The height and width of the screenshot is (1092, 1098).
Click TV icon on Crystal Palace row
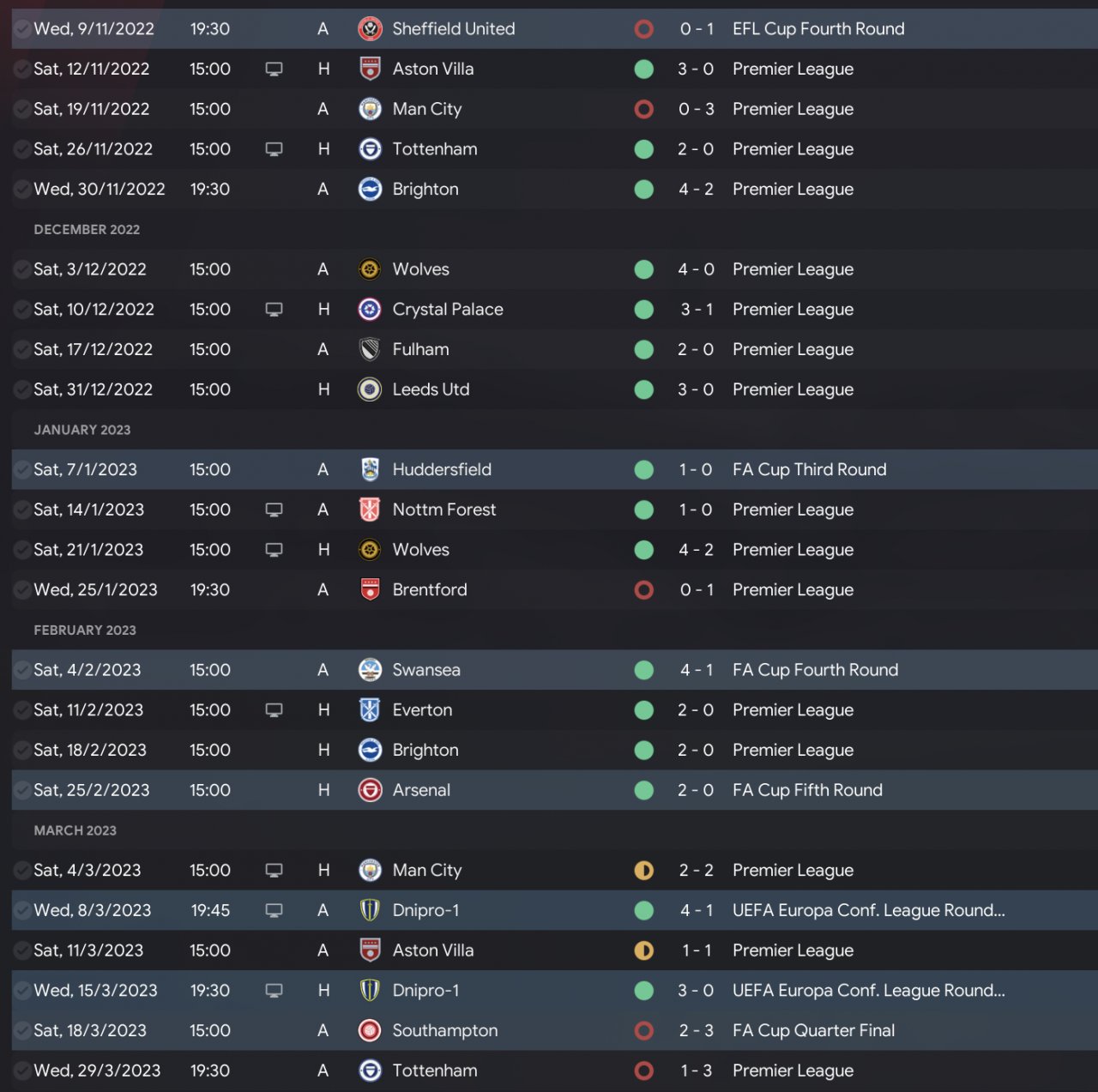click(x=274, y=310)
